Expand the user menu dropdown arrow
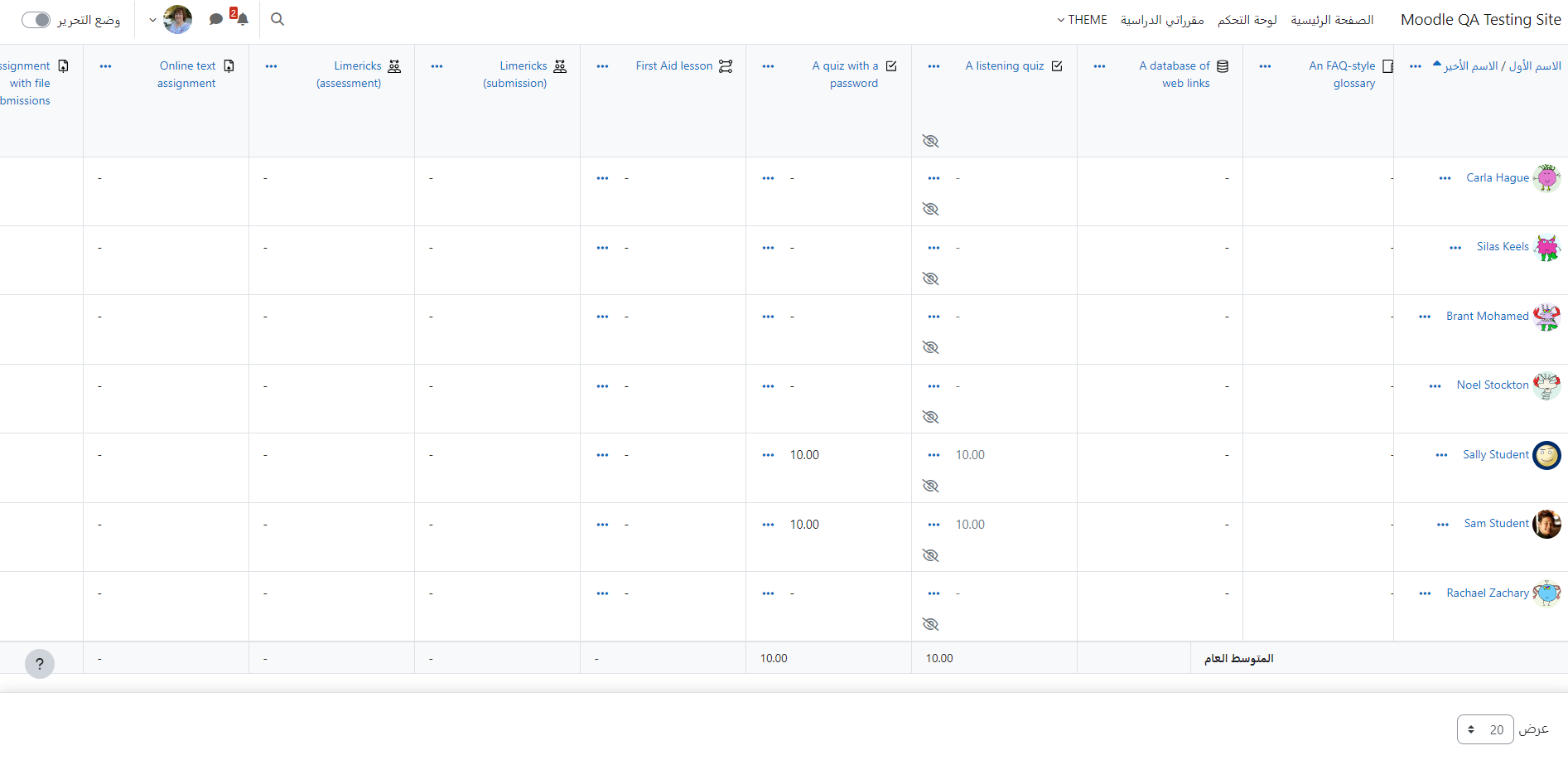Viewport: 1568px width, 765px height. click(152, 20)
